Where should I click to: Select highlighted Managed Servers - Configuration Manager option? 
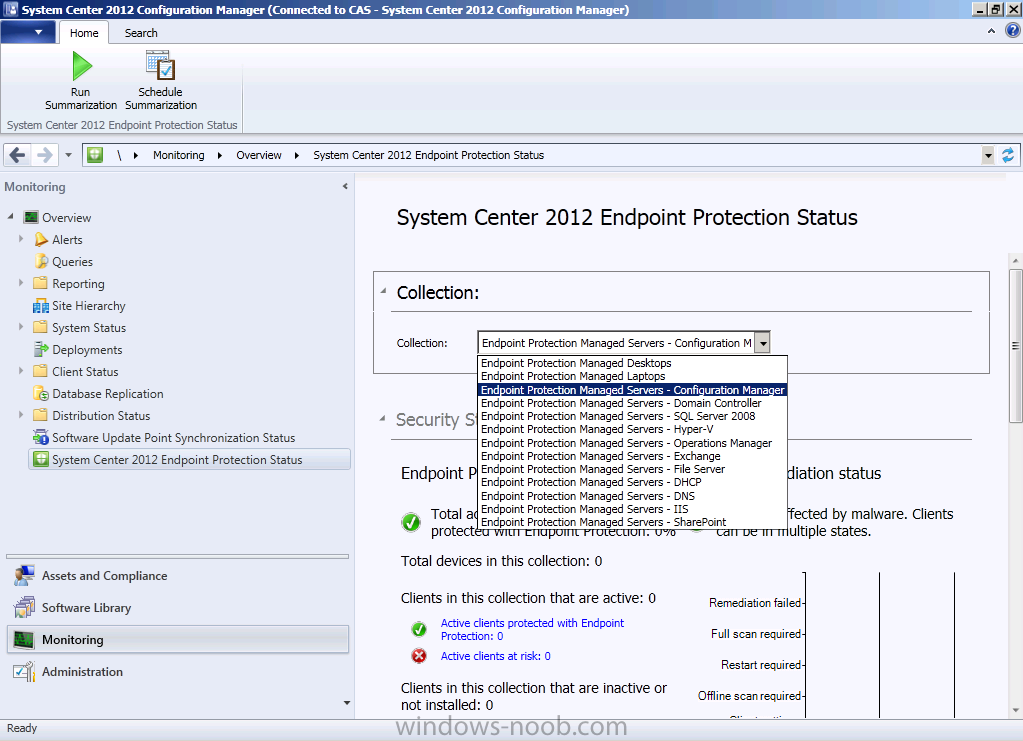click(632, 389)
